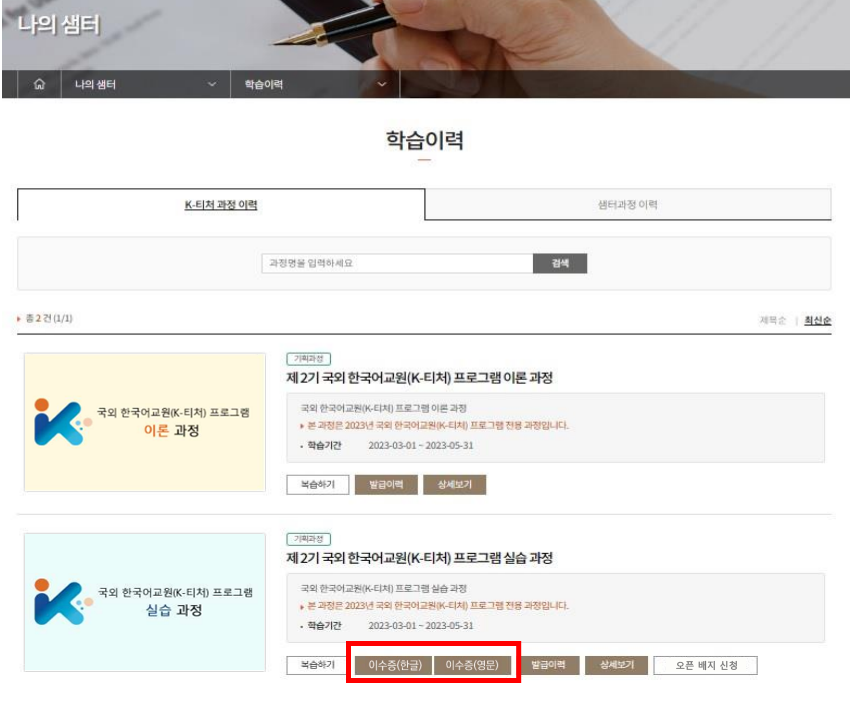Download the 이수증(한글) certificate

[395, 665]
